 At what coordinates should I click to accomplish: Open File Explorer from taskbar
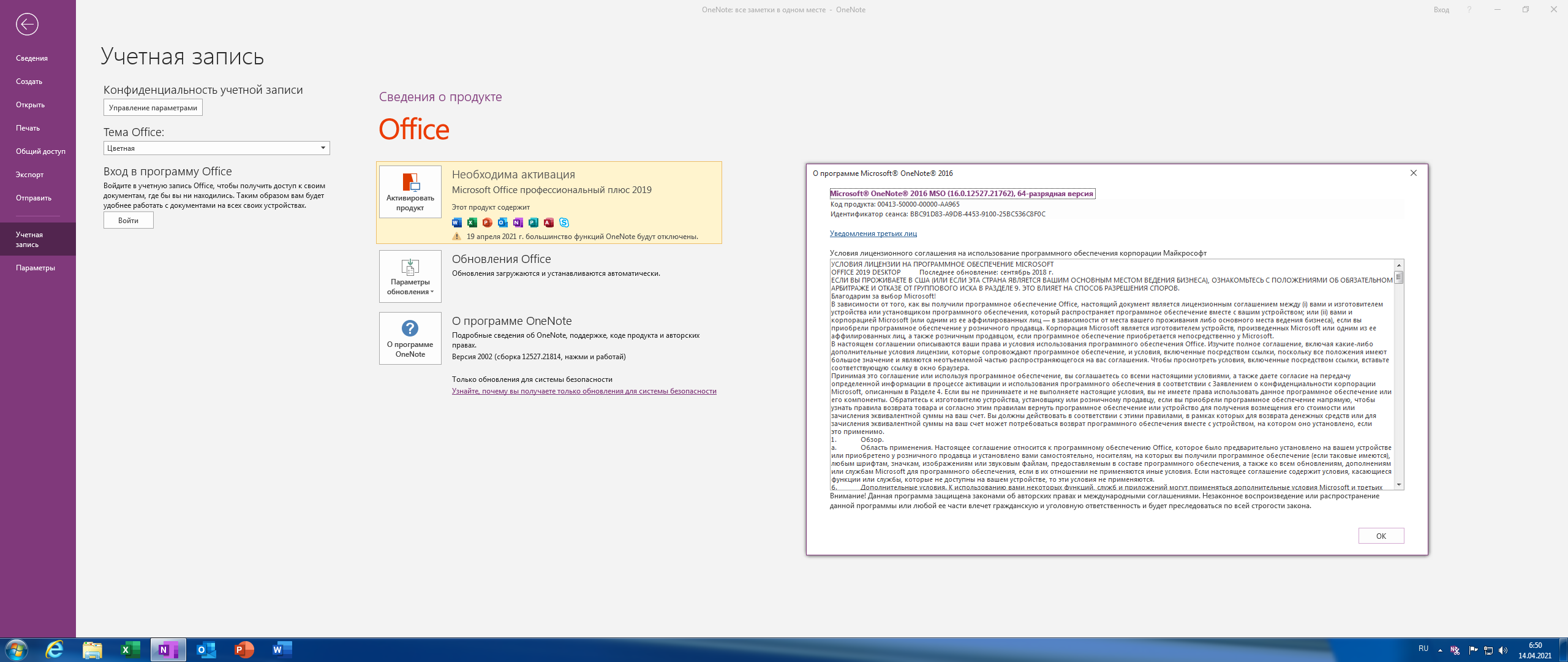coord(92,650)
